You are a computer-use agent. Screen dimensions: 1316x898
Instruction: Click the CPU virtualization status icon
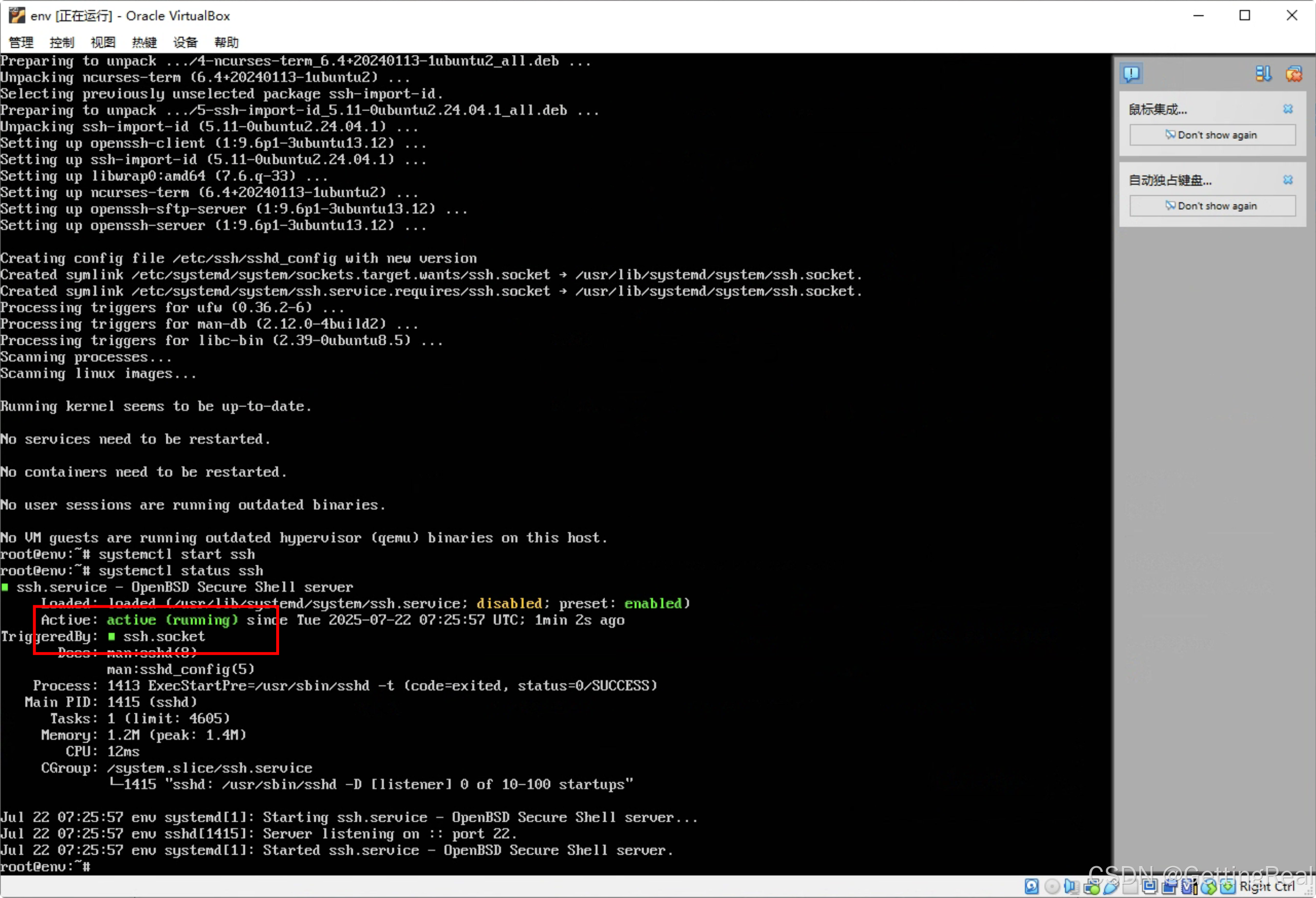[x=1189, y=886]
